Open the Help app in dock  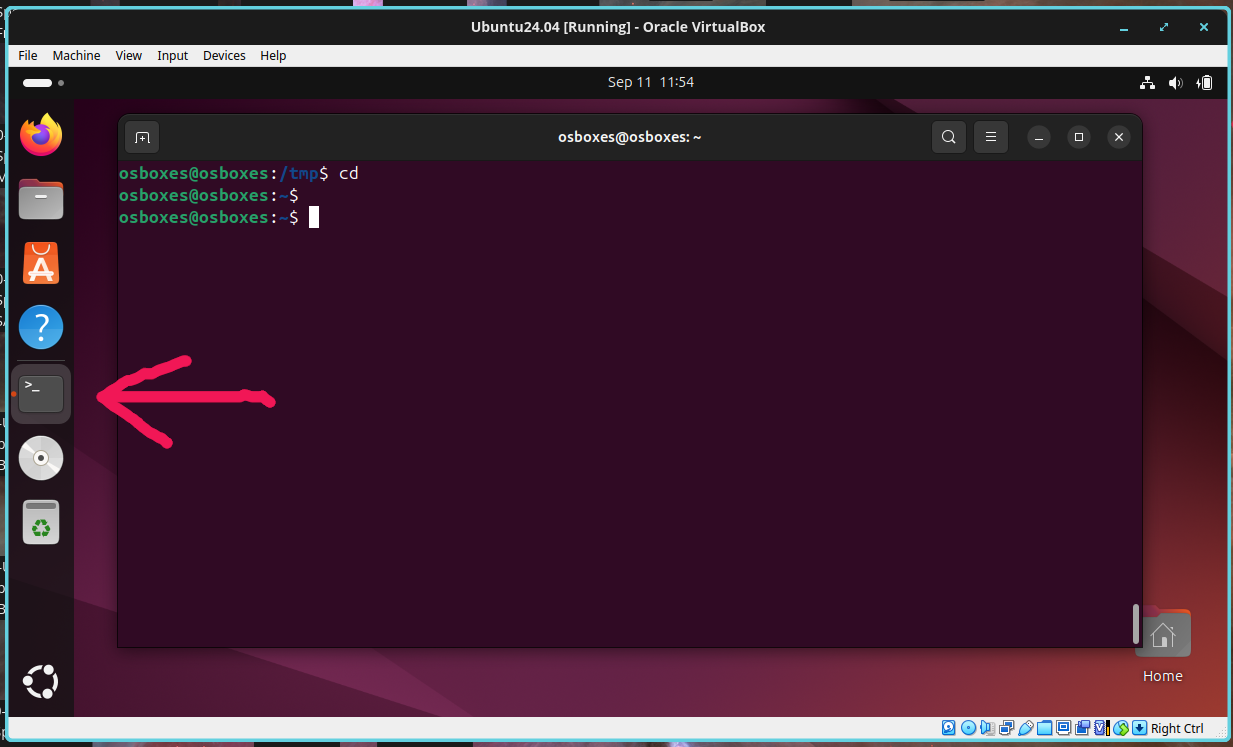coord(41,327)
